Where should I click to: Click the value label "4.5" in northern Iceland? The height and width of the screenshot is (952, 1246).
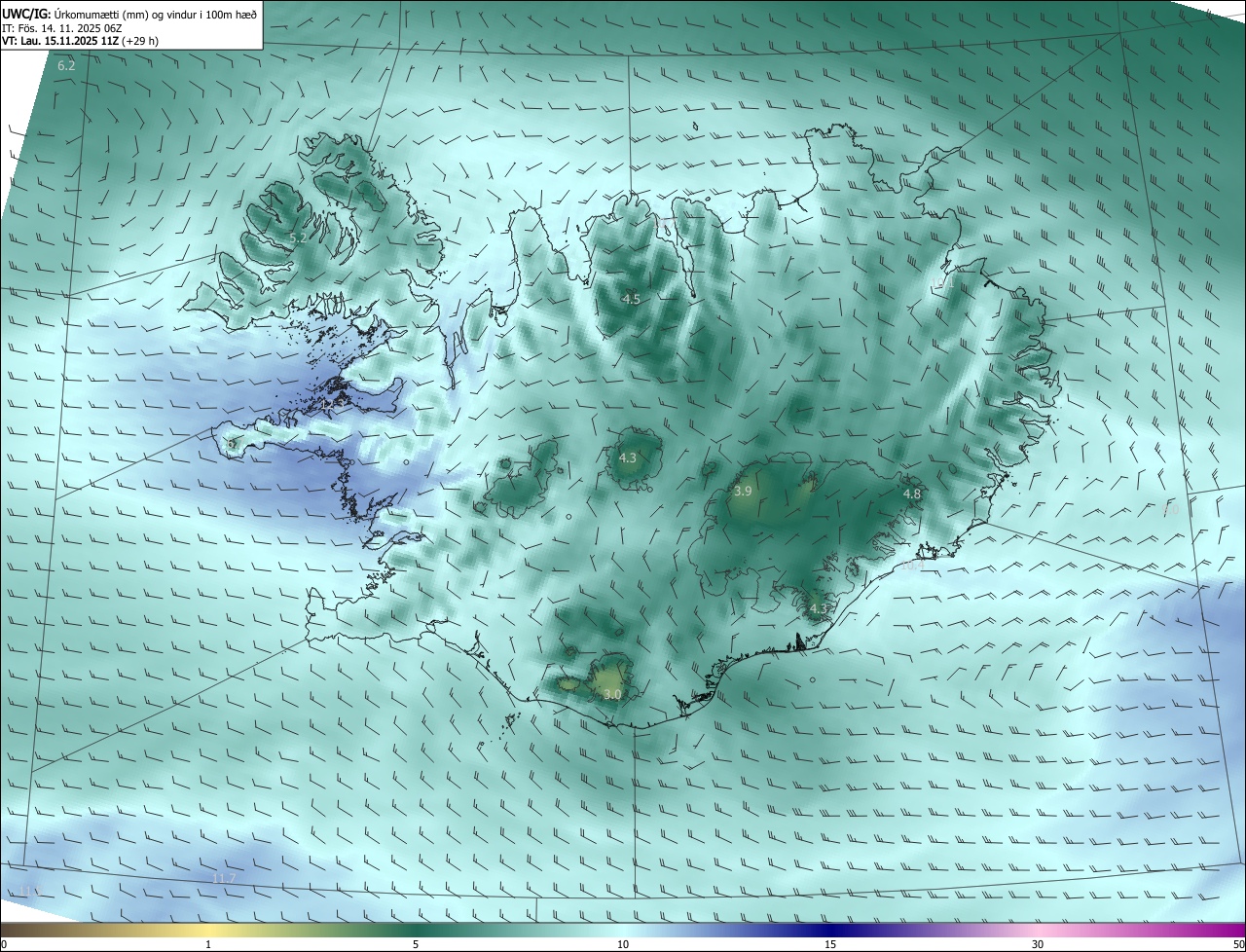tap(631, 299)
